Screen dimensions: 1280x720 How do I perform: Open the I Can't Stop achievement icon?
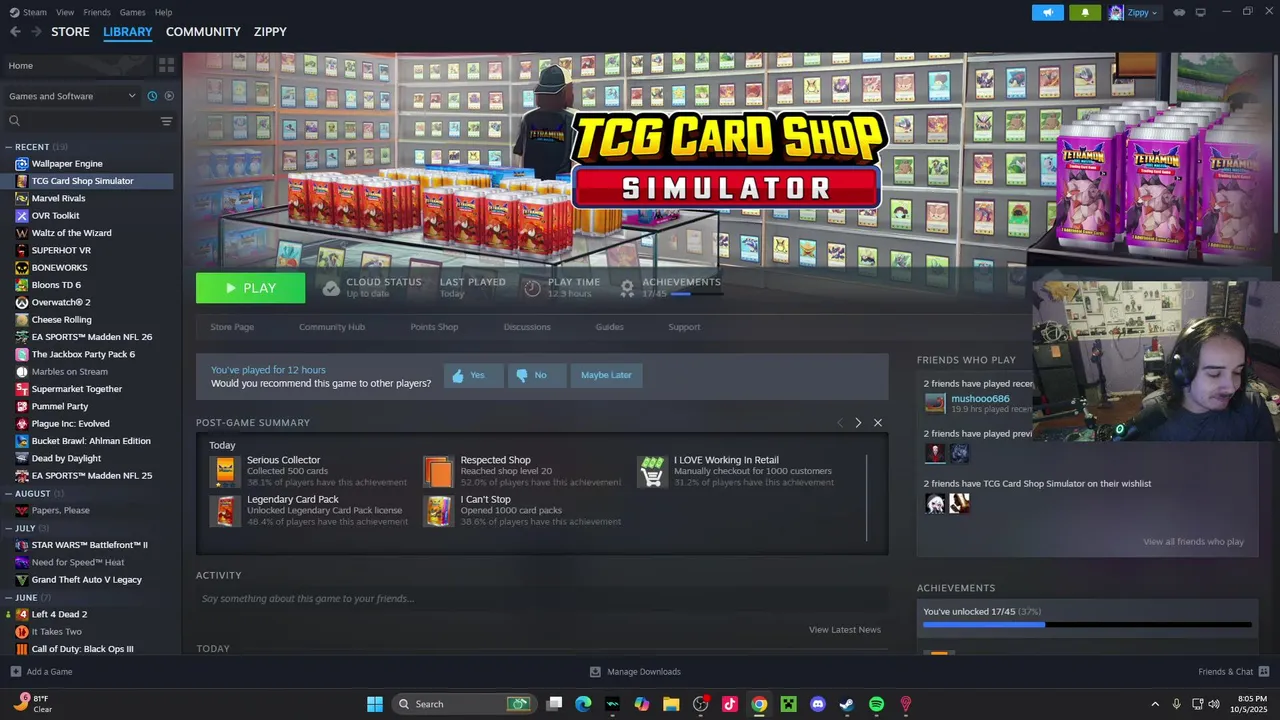438,510
